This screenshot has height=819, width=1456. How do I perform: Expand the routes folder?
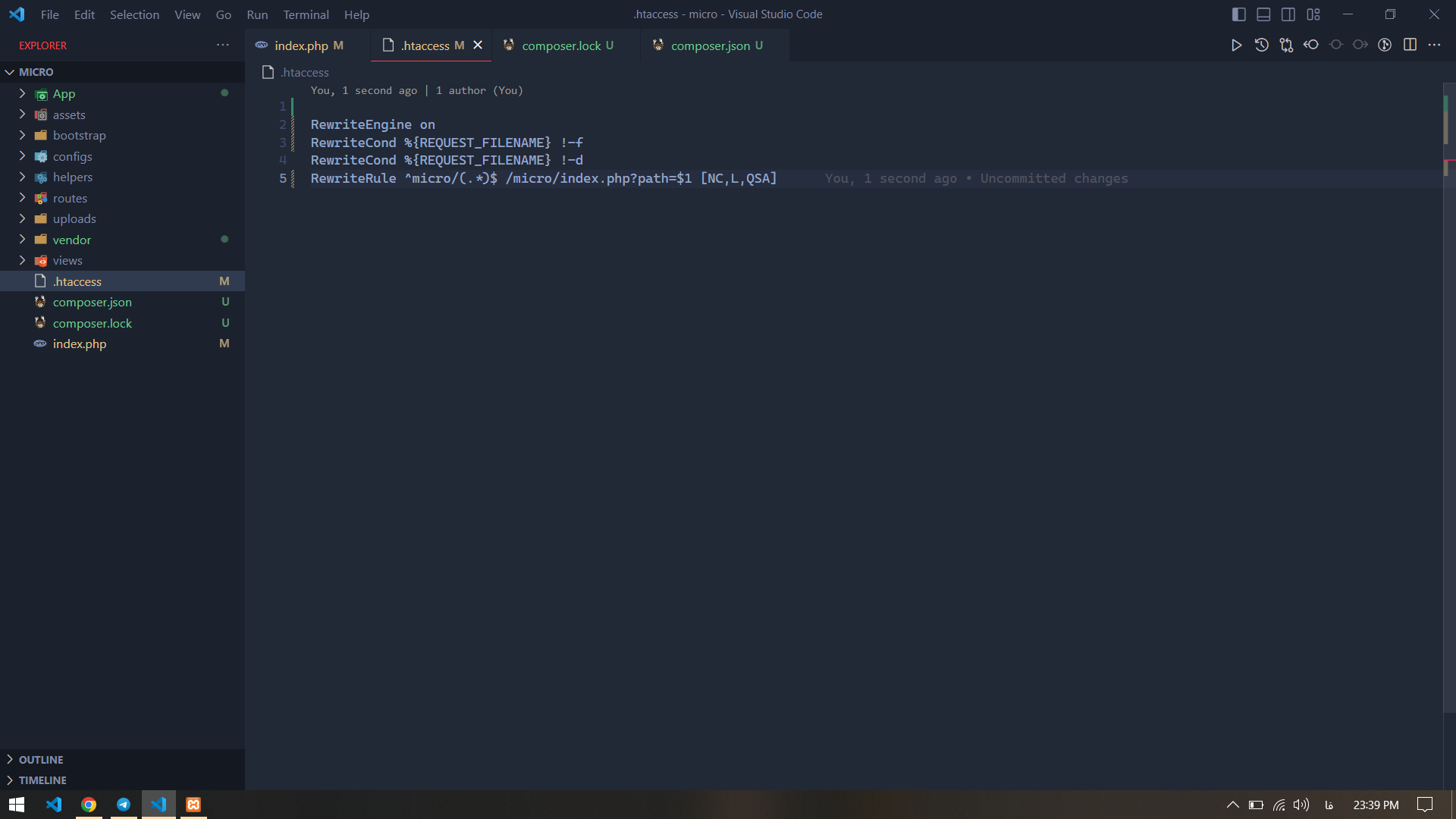[122, 198]
